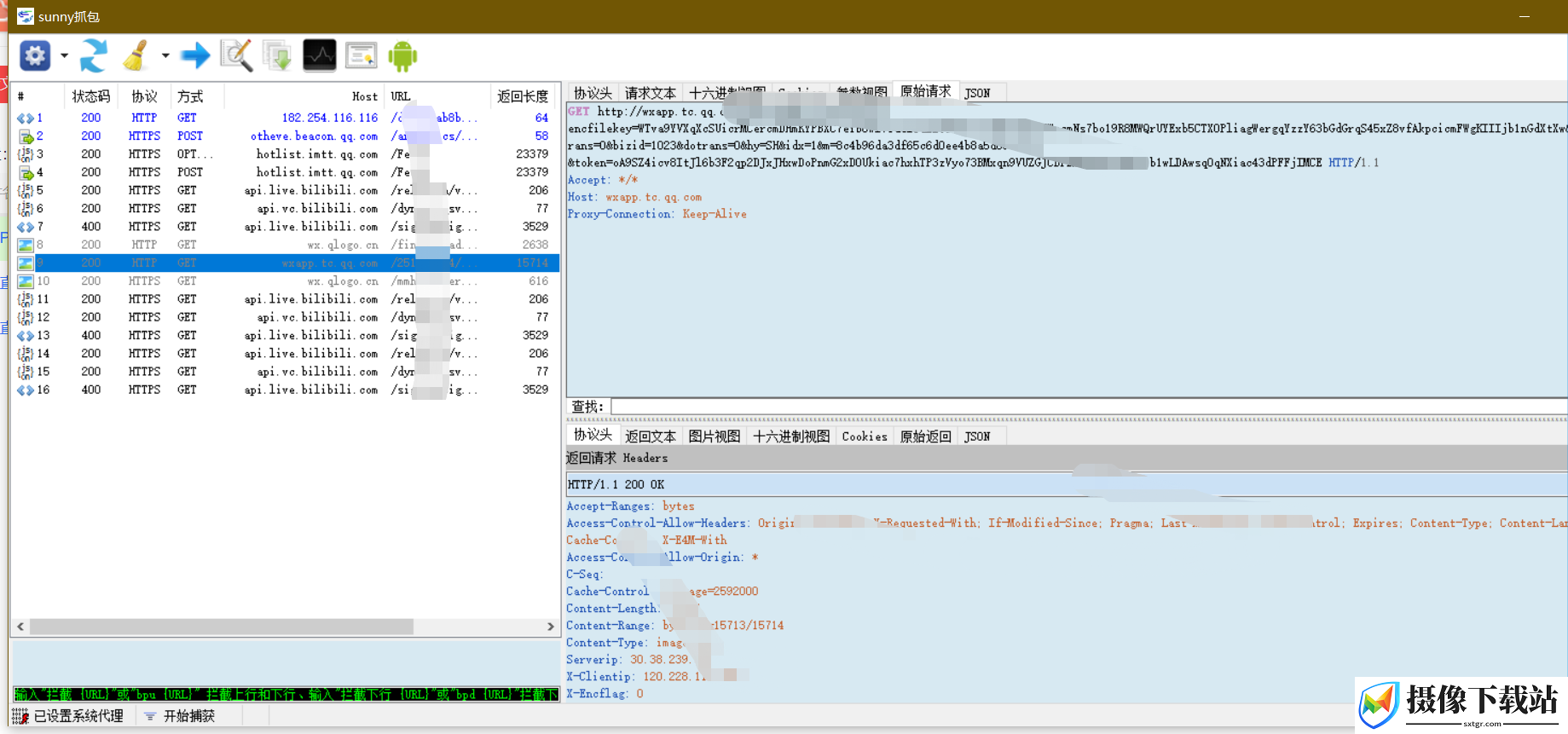
Task: Clear the list with the broom icon
Action: coord(136,56)
